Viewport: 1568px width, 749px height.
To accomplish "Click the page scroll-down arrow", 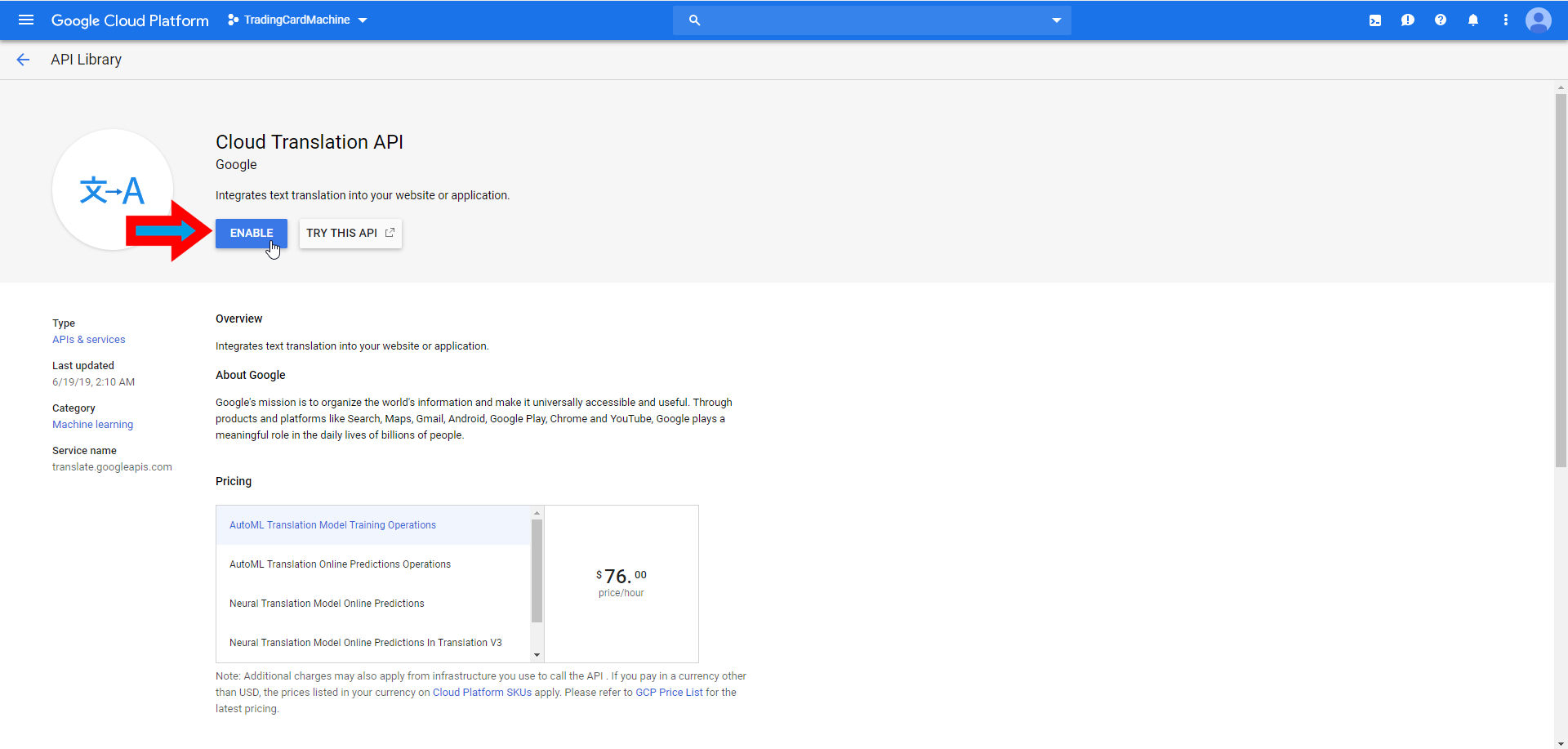I will pyautogui.click(x=1561, y=743).
